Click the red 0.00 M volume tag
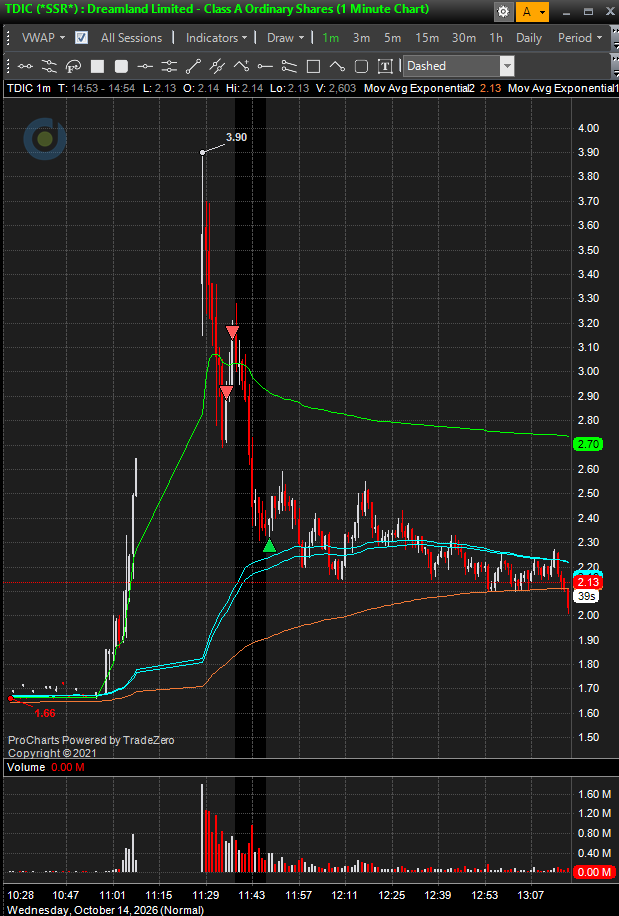619x916 pixels. tap(594, 872)
